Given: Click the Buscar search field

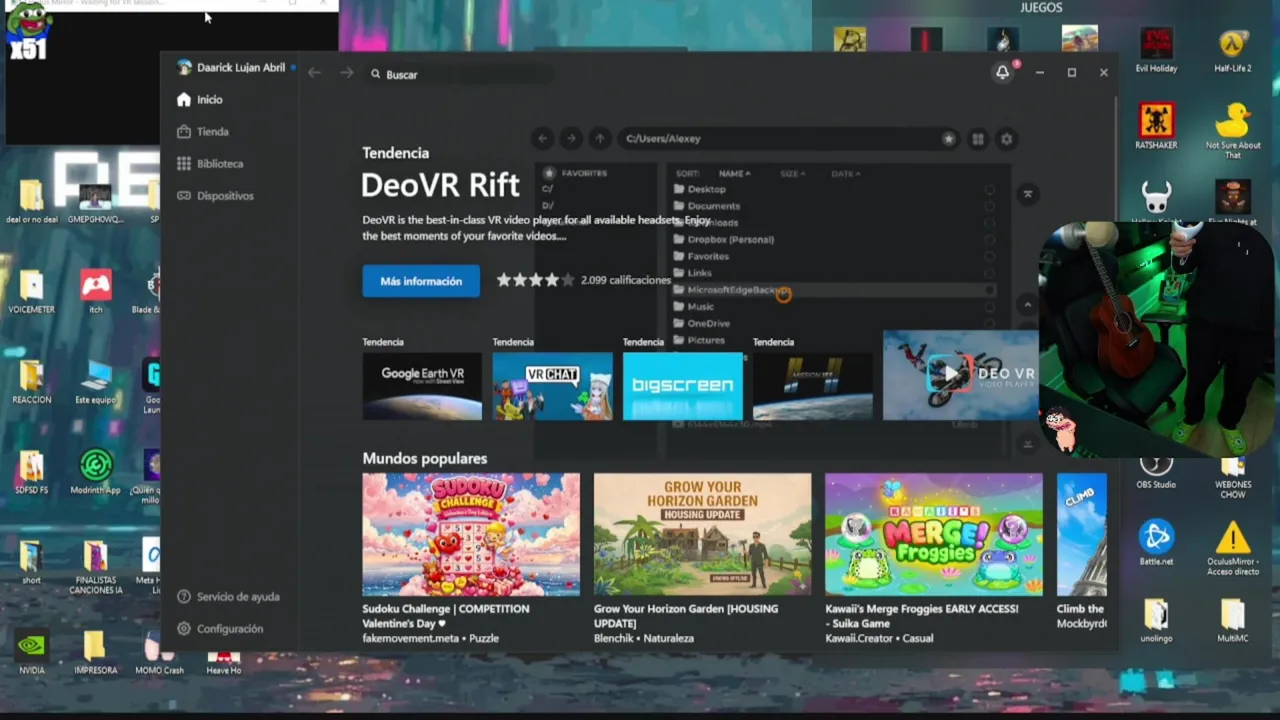Looking at the screenshot, I should [460, 74].
